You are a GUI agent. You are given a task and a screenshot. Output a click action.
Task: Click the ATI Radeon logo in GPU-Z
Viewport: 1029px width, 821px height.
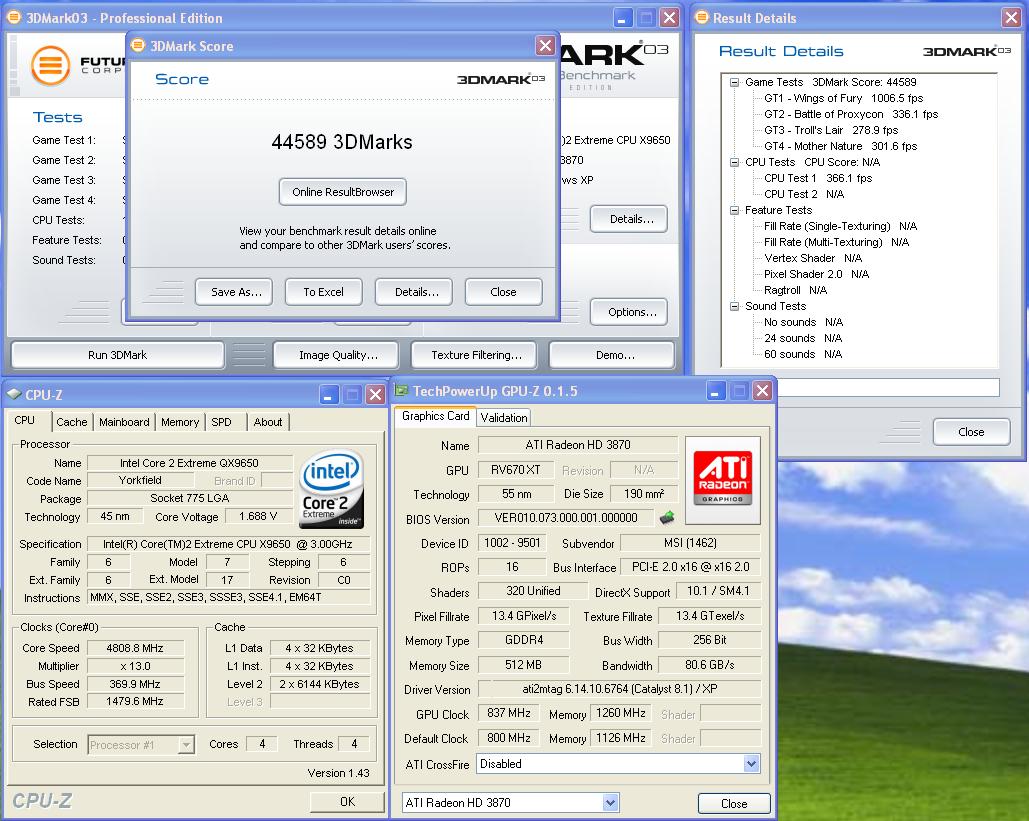(x=723, y=480)
